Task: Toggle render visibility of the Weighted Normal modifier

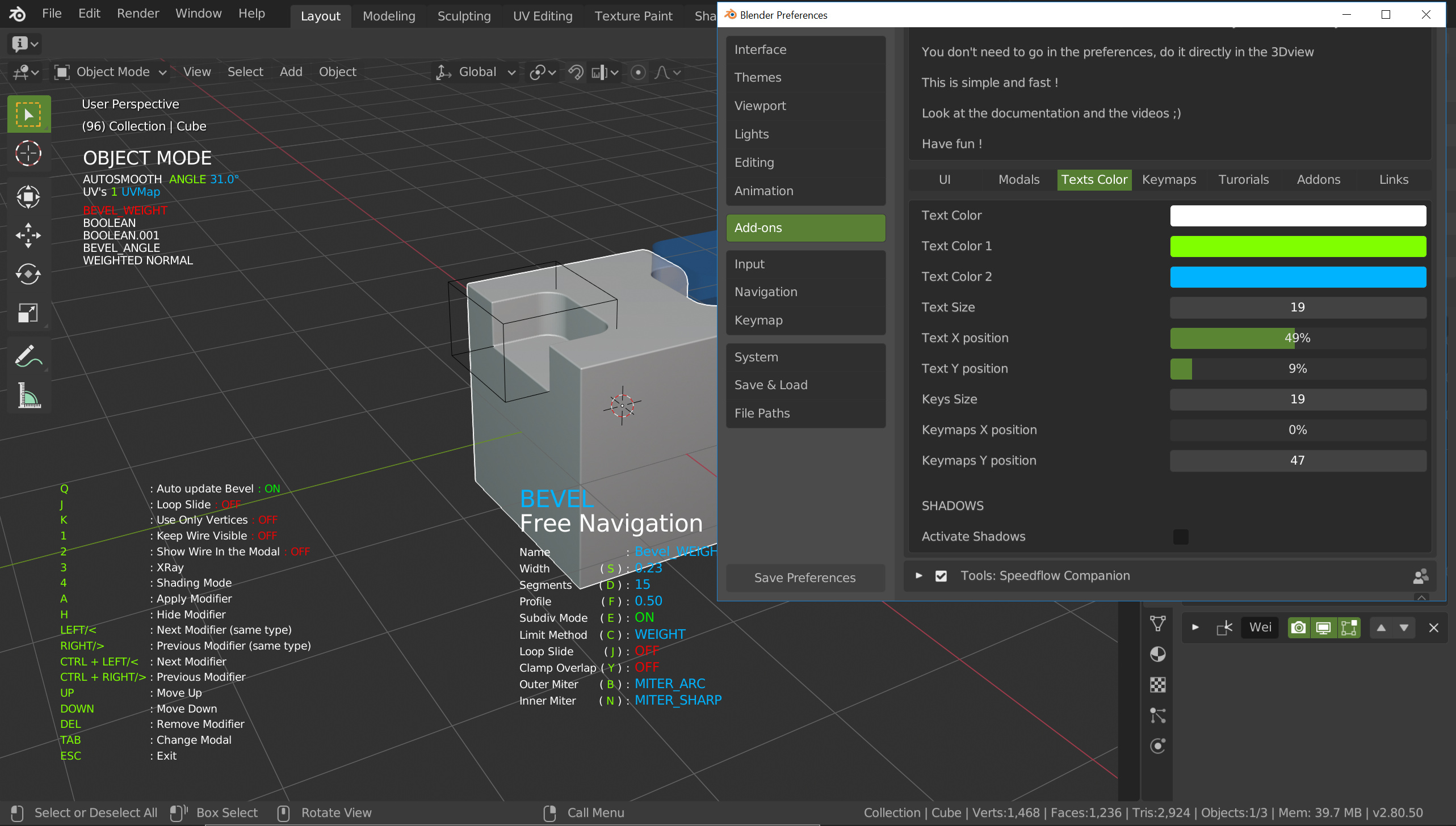Action: tap(1298, 627)
